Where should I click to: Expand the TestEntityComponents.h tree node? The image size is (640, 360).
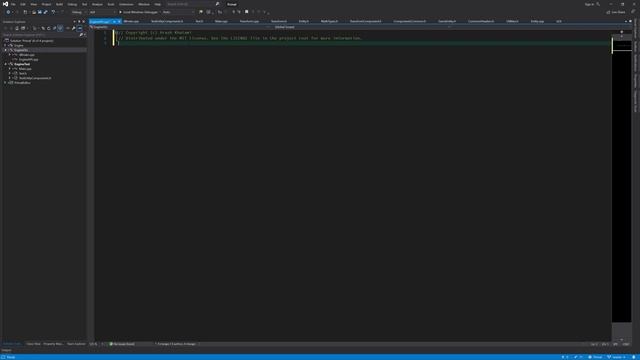pyautogui.click(x=10, y=78)
